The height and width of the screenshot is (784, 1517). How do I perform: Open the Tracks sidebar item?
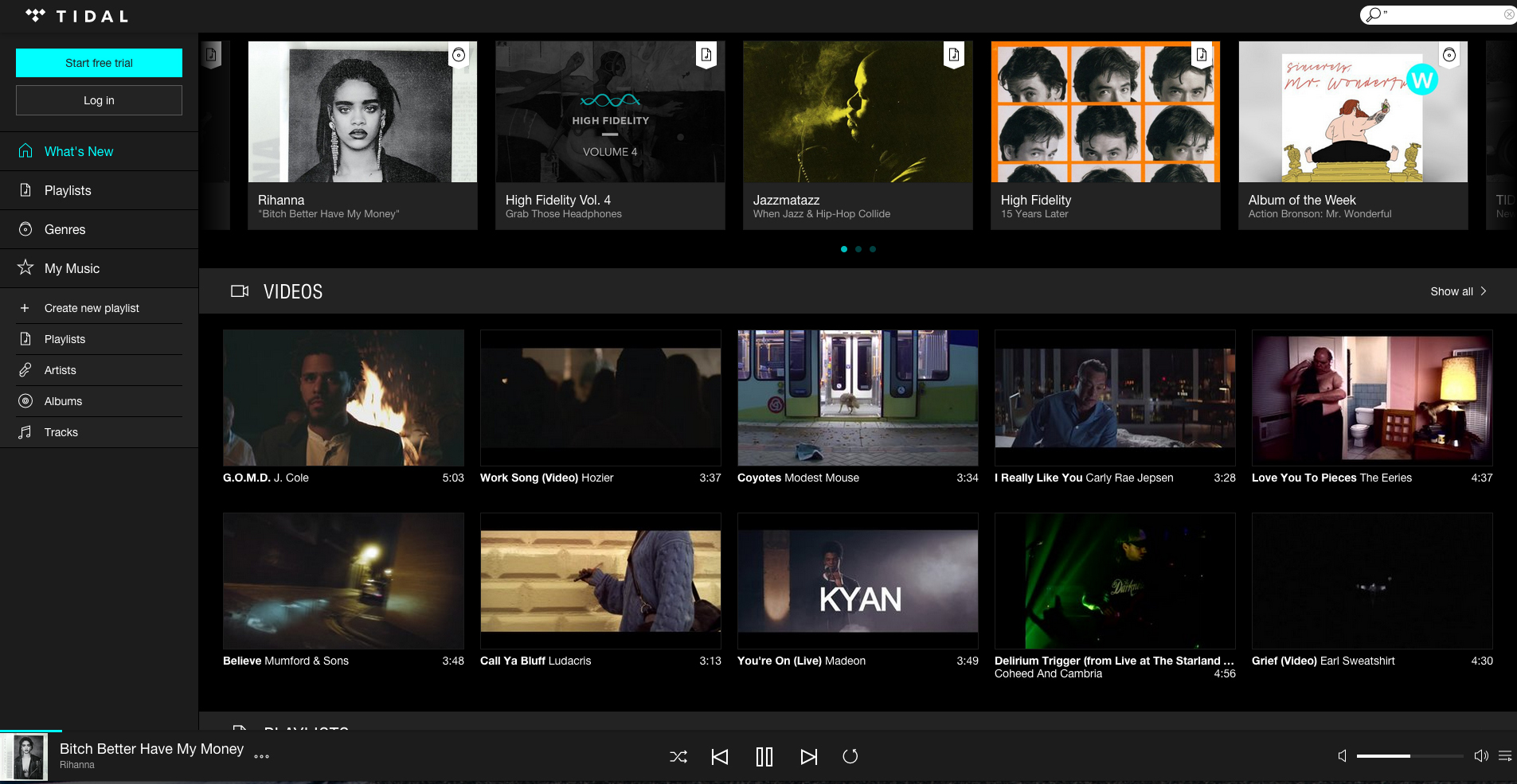(61, 432)
